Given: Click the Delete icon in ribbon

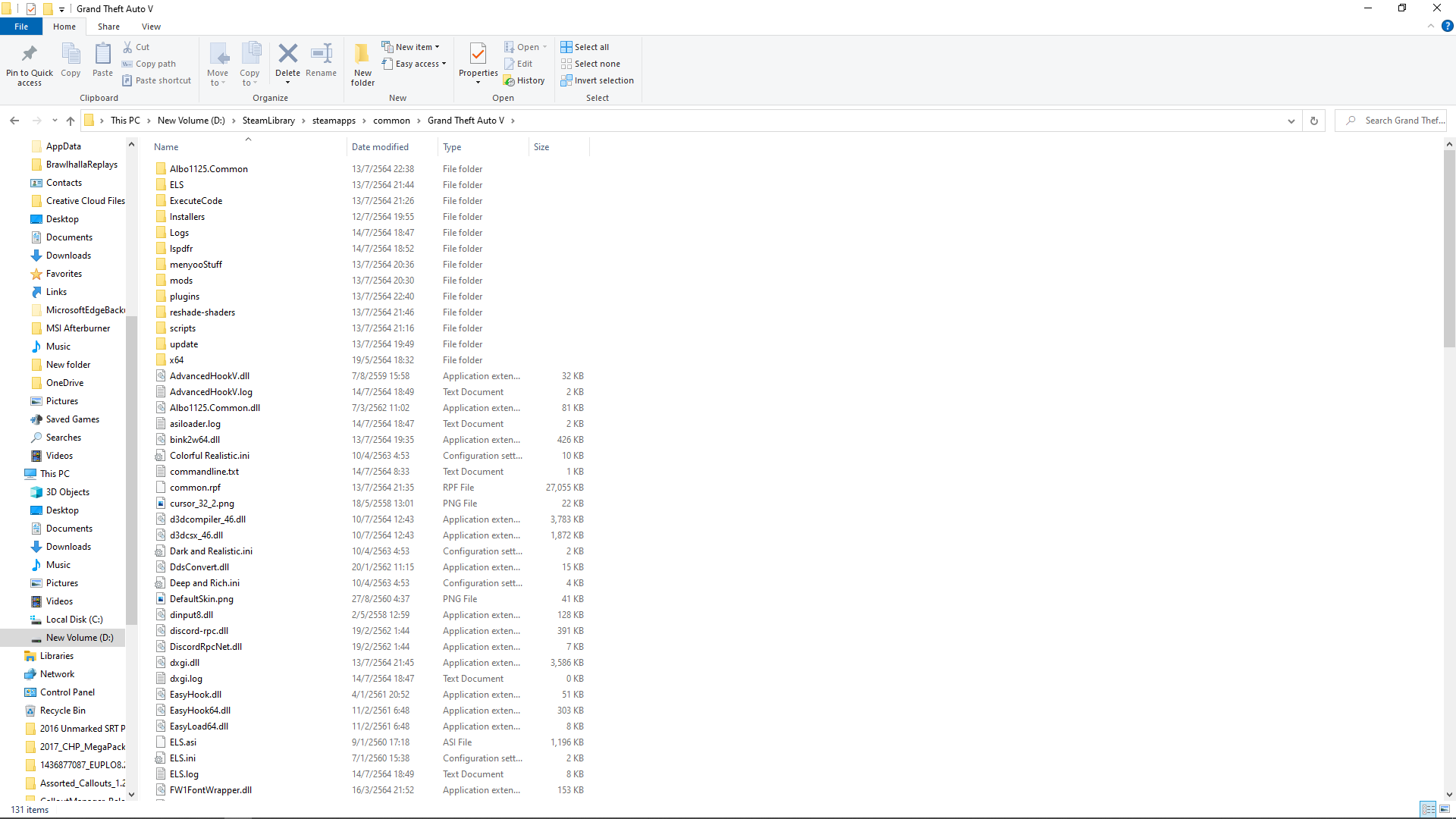Looking at the screenshot, I should [287, 55].
